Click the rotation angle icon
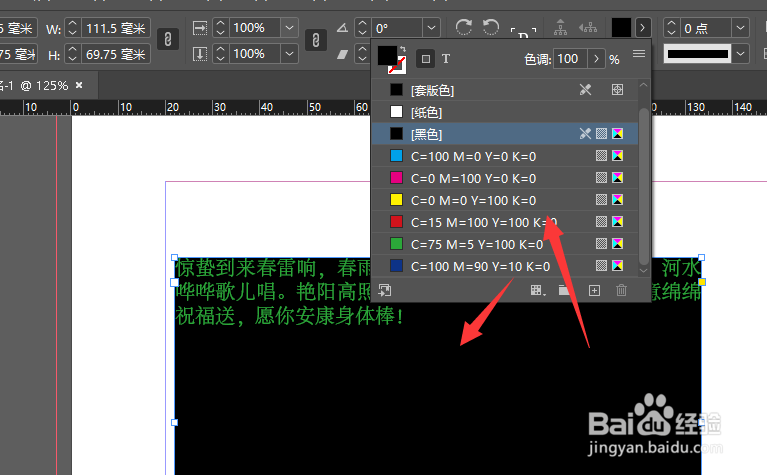The height and width of the screenshot is (475, 767). [342, 28]
